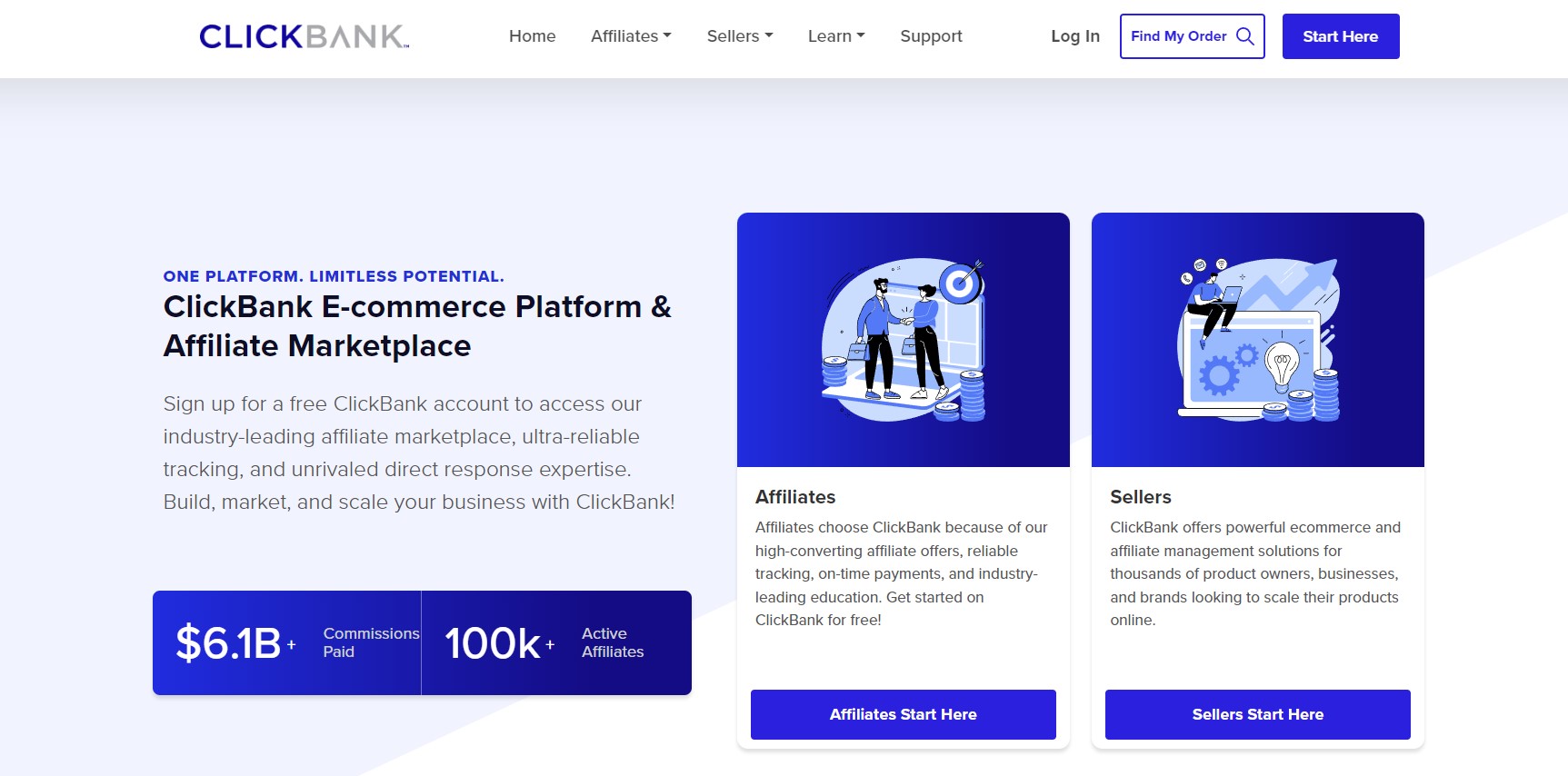Click the "Sign up for a free ClickBank account" paragraph

(x=419, y=453)
